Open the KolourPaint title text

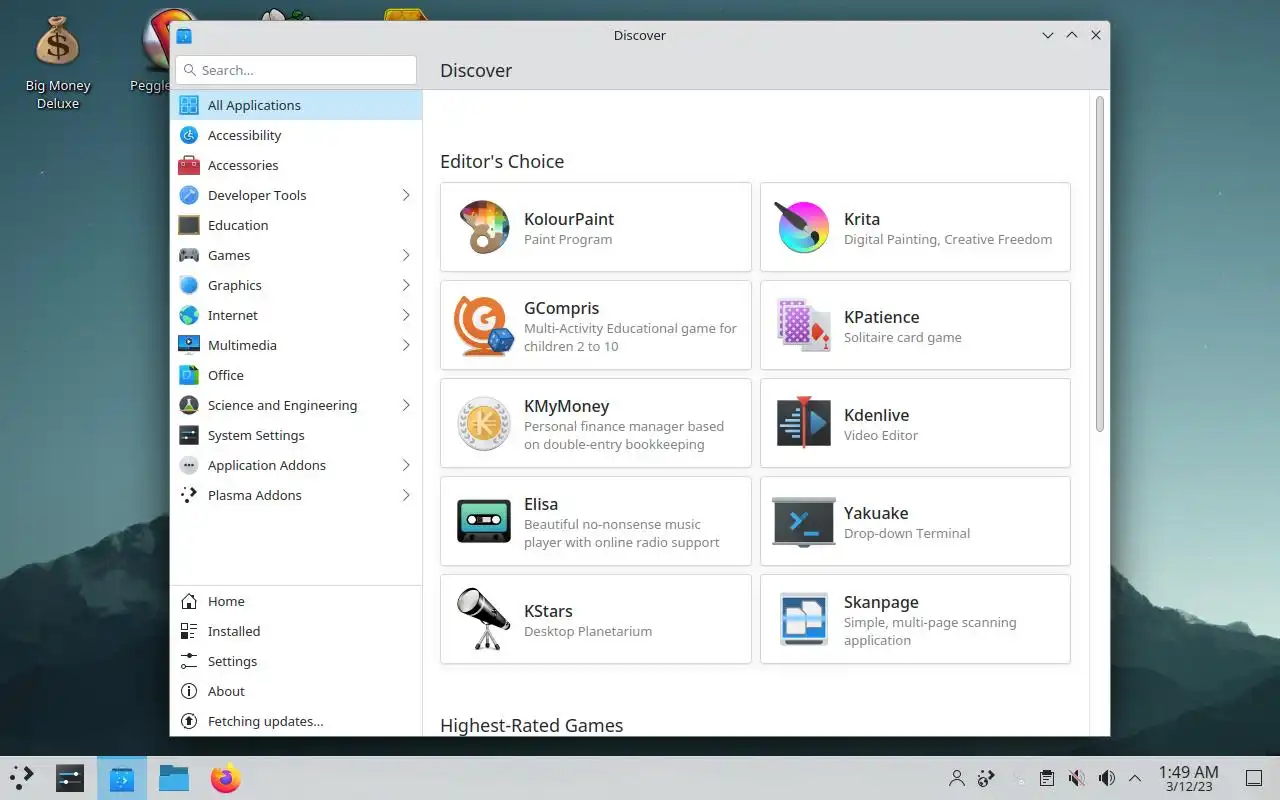click(569, 219)
